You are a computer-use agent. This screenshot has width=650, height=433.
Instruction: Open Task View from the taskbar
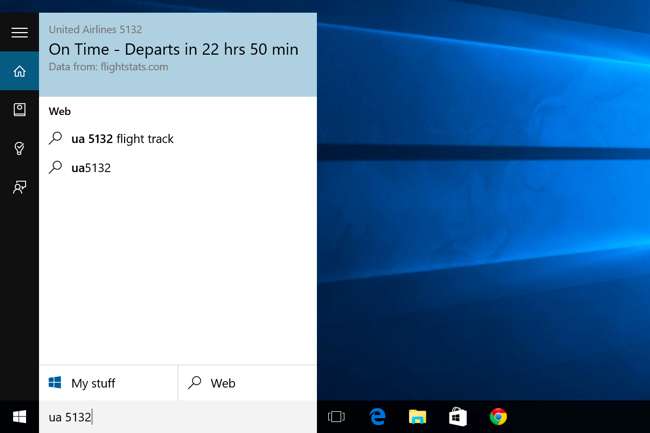(x=336, y=416)
